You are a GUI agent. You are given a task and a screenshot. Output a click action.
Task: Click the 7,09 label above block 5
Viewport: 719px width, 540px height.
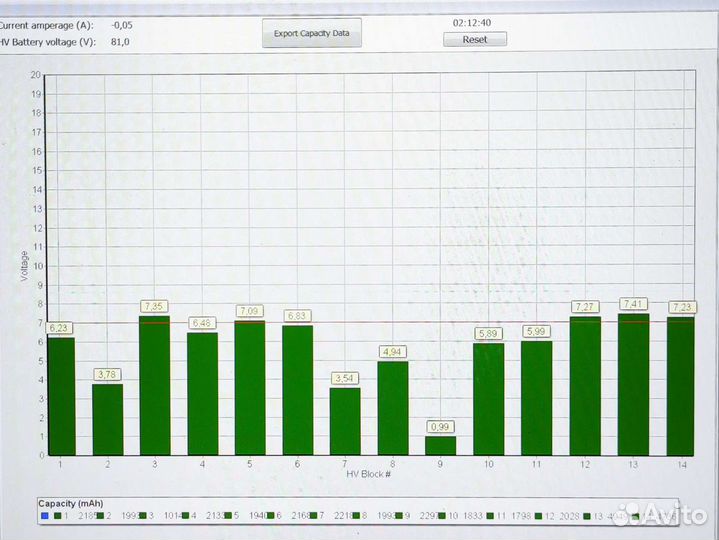click(250, 311)
